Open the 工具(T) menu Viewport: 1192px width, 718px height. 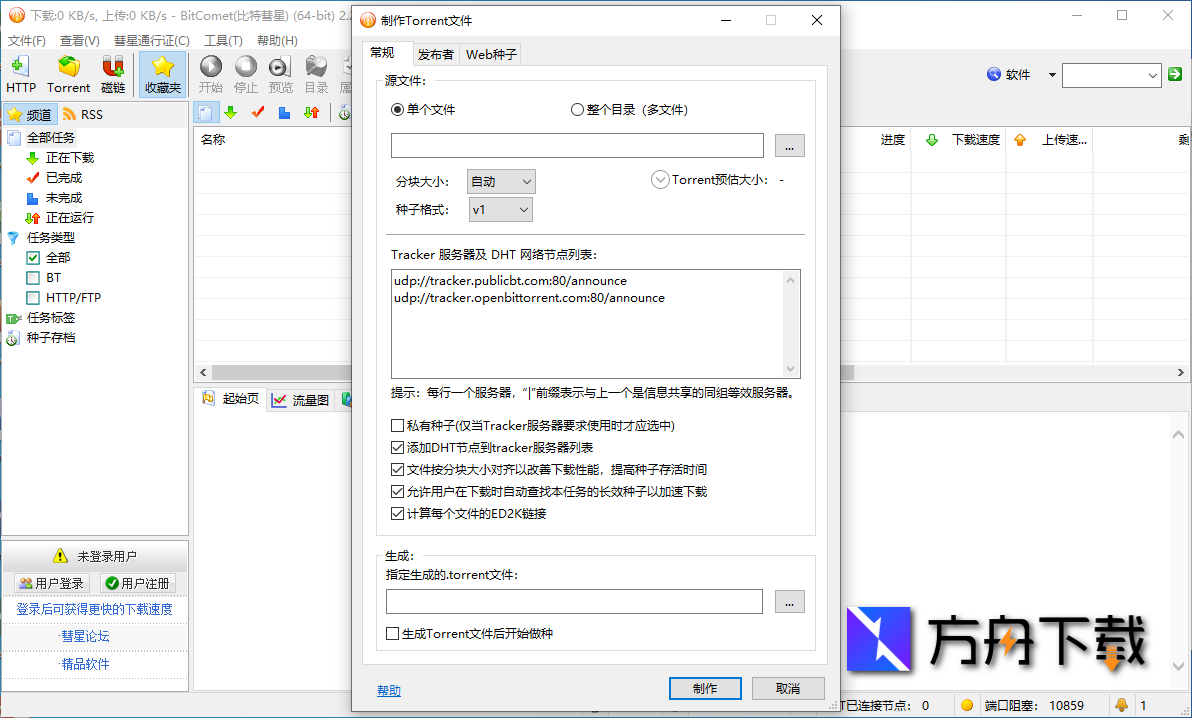click(223, 41)
